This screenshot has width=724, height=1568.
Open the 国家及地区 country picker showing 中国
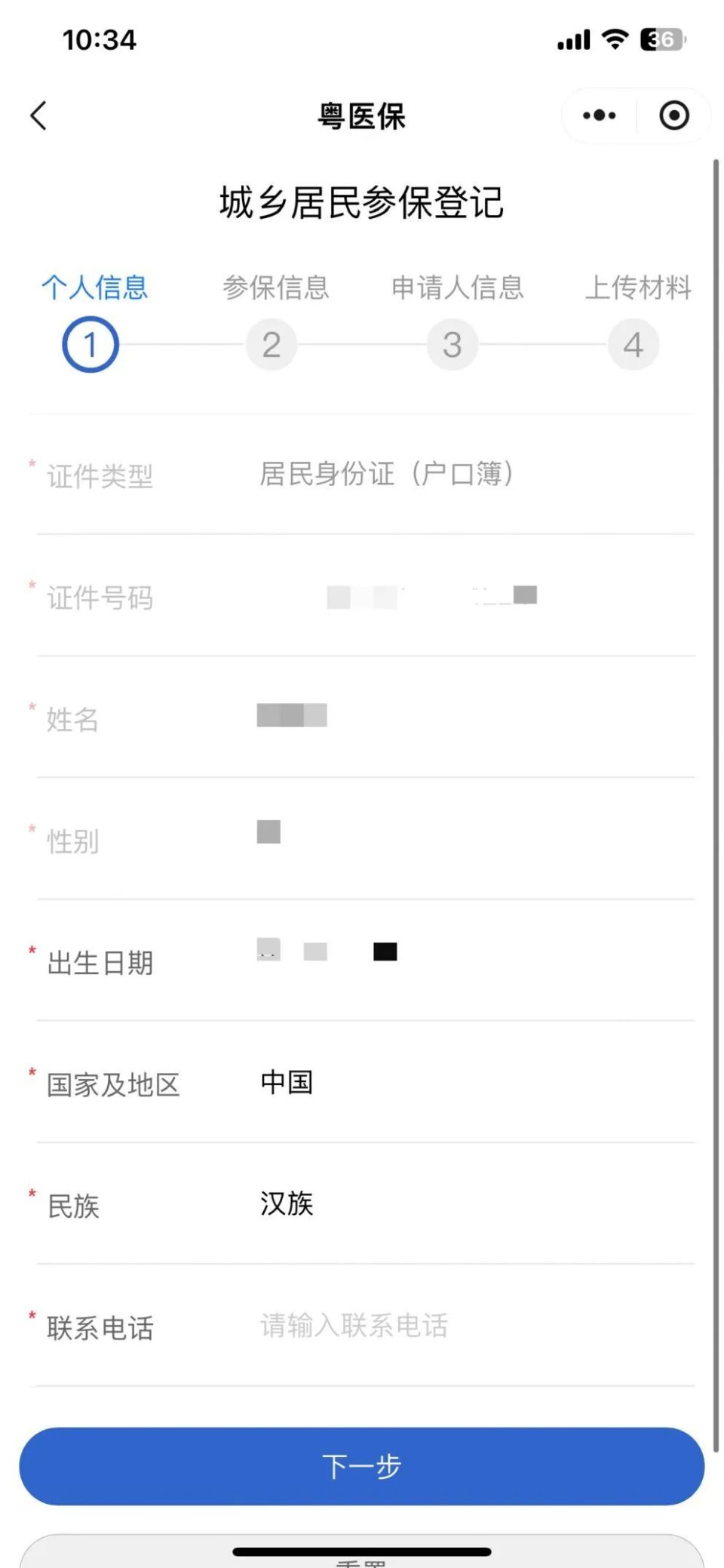pyautogui.click(x=287, y=1083)
